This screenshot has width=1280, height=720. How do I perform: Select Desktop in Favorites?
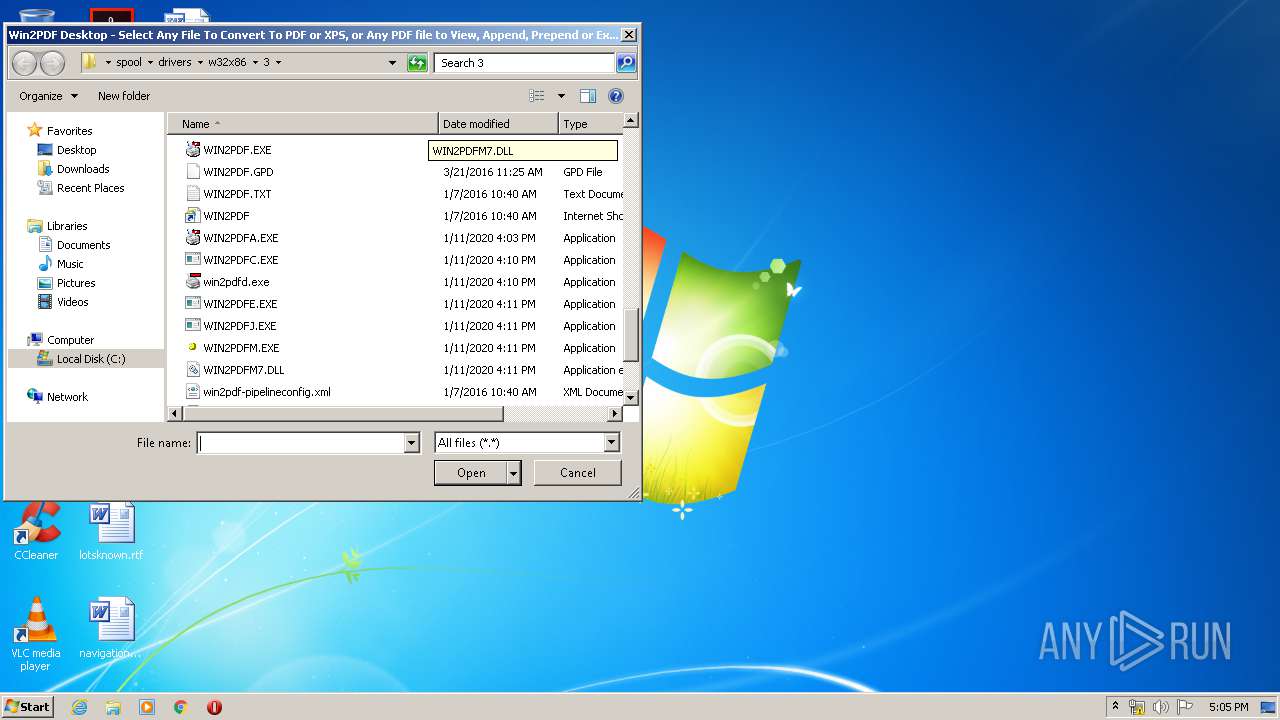[x=76, y=150]
